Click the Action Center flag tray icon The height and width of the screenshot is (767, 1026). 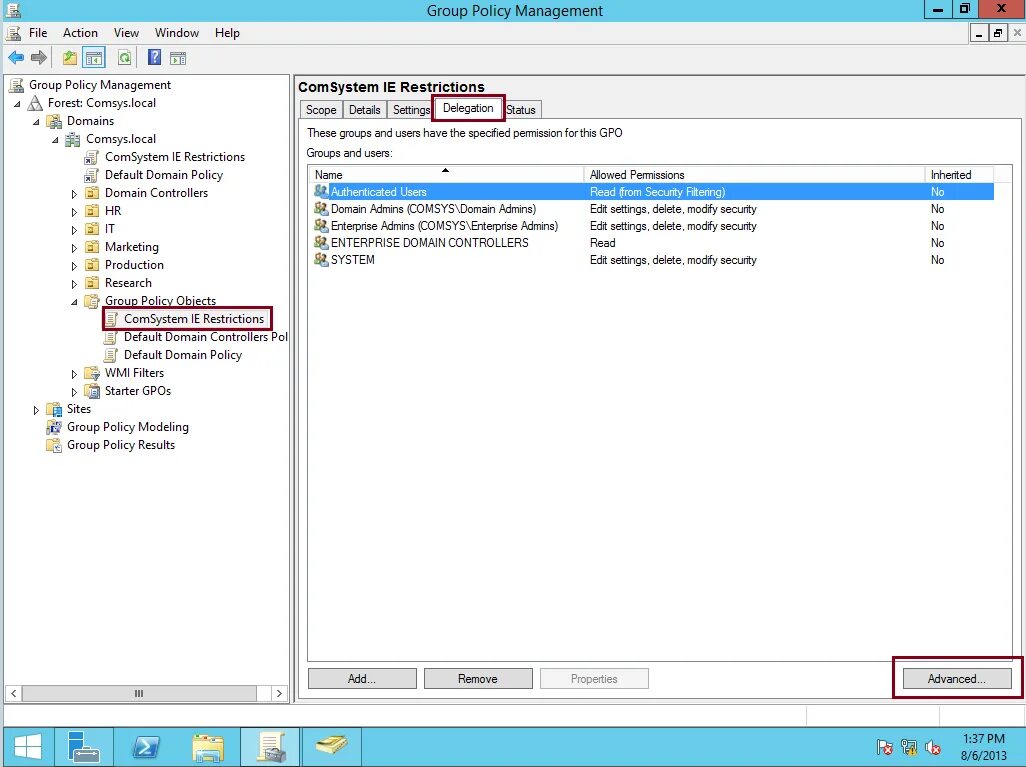pyautogui.click(x=884, y=747)
